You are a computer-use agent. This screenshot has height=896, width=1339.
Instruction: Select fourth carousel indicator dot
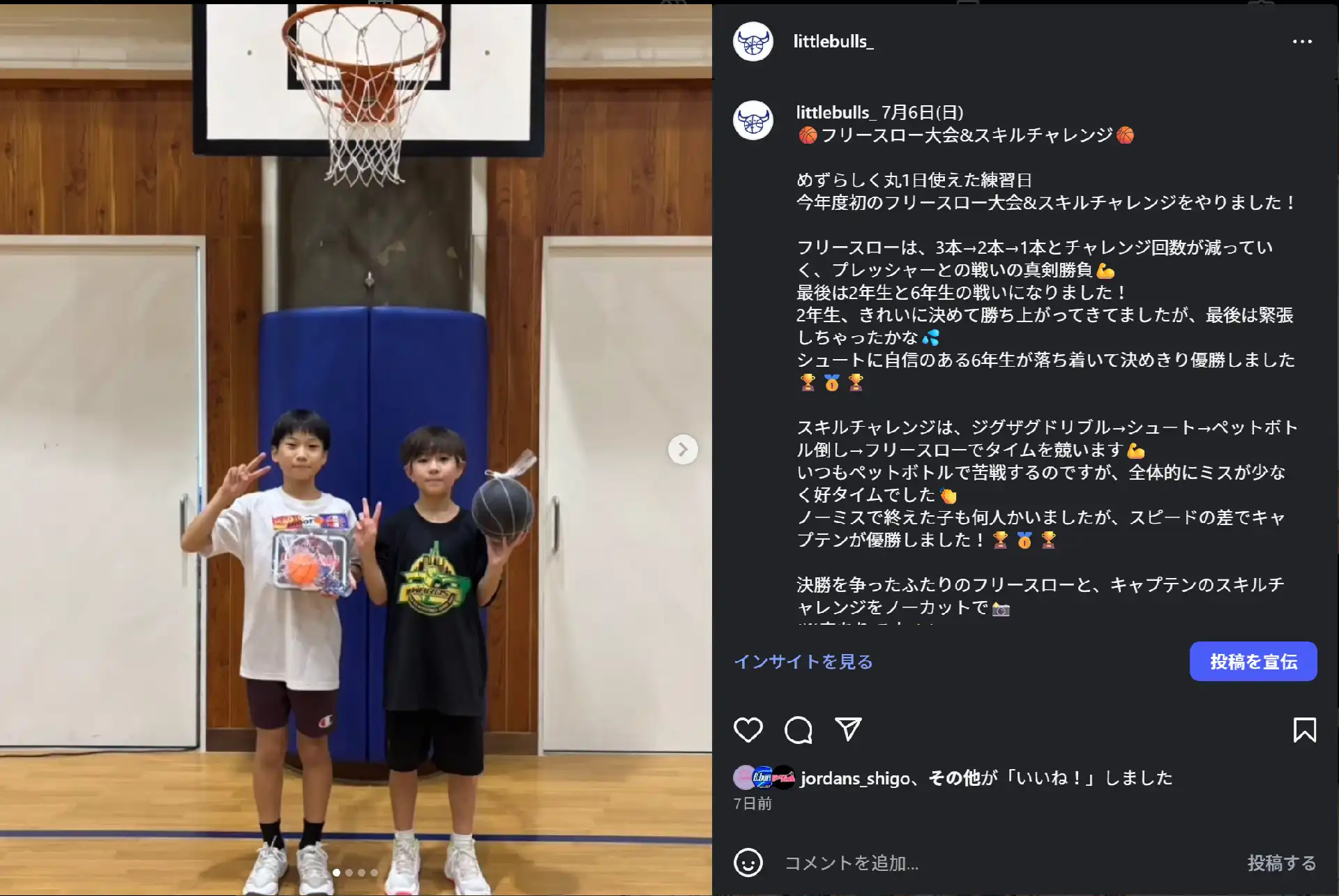point(375,872)
